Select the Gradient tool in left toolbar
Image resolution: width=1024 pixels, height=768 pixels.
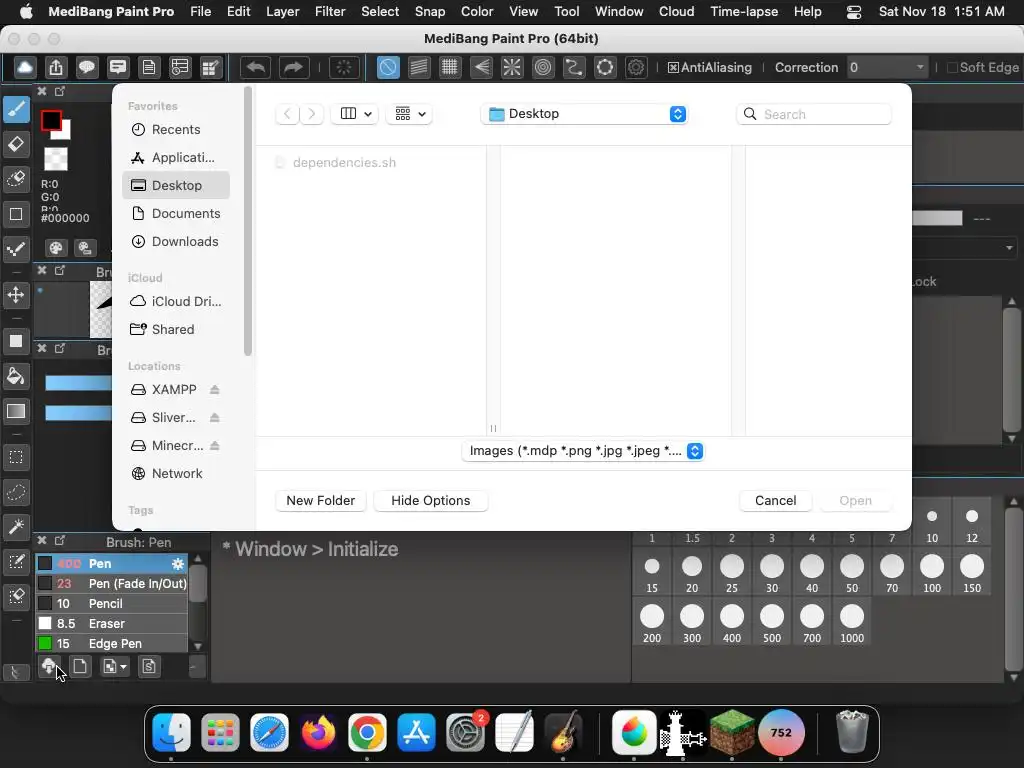click(x=16, y=411)
